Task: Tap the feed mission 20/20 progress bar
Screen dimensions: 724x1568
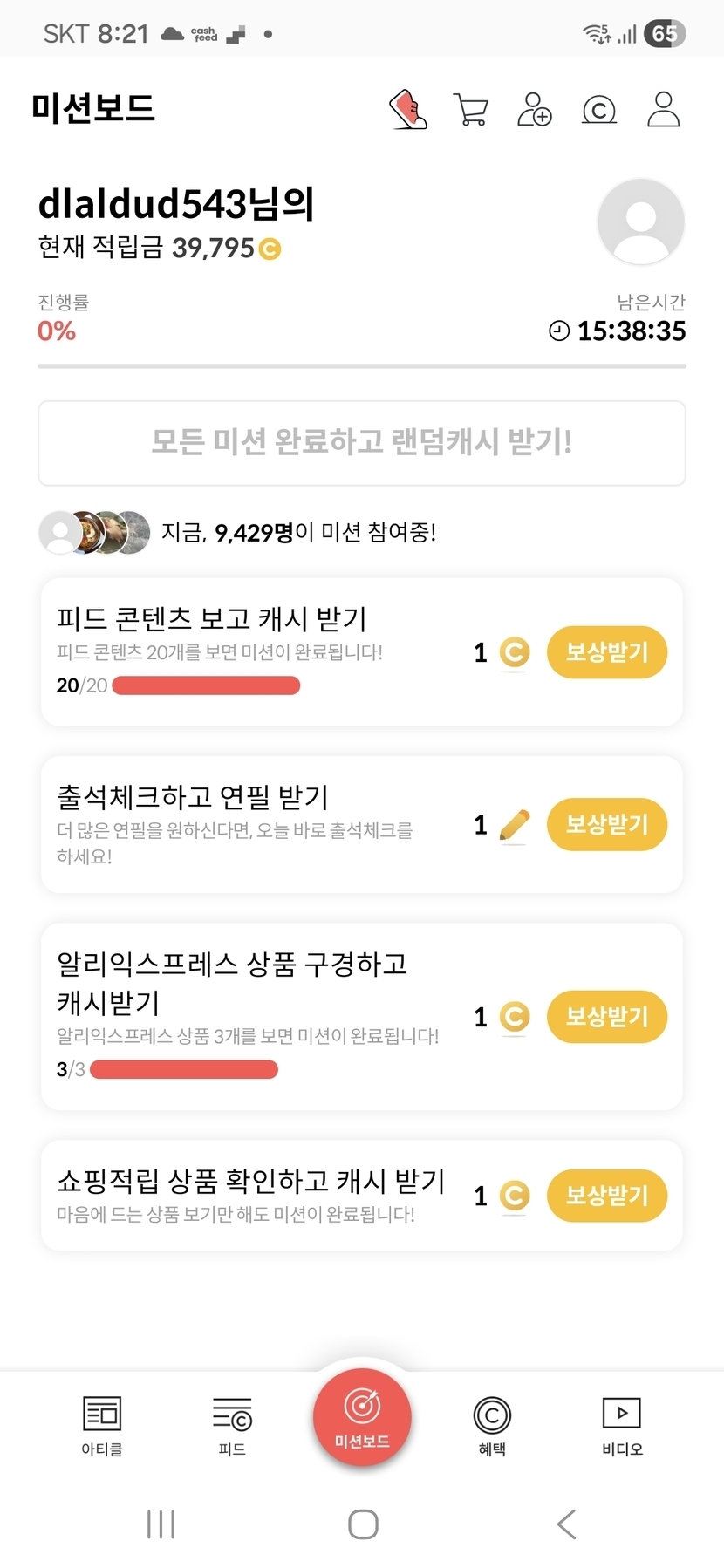Action: 206,686
